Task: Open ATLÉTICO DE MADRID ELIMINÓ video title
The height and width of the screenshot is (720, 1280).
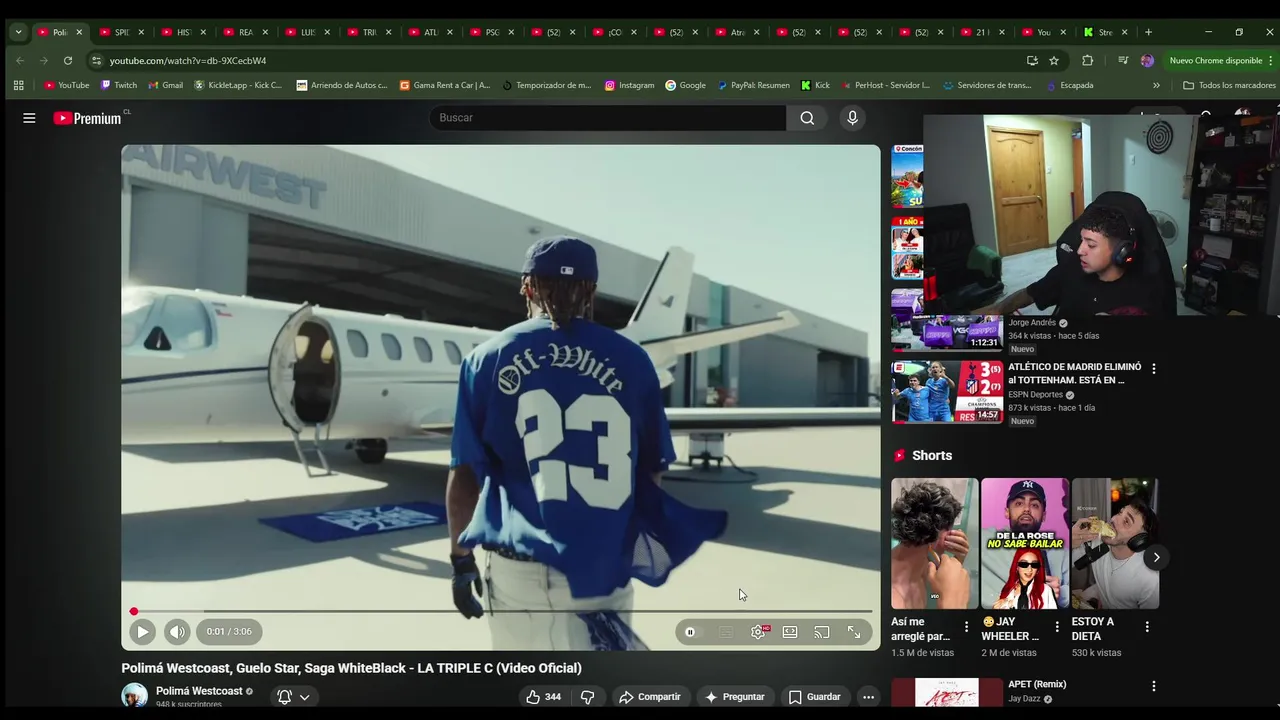Action: coord(1074,373)
